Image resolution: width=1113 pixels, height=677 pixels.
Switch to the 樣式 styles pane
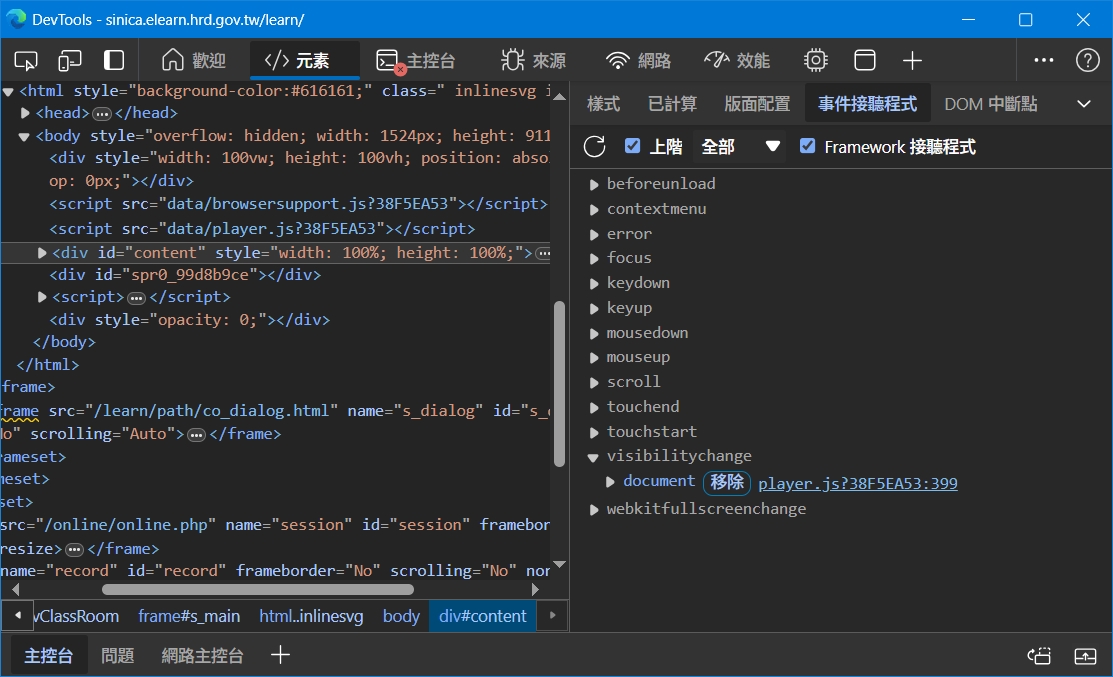[604, 104]
